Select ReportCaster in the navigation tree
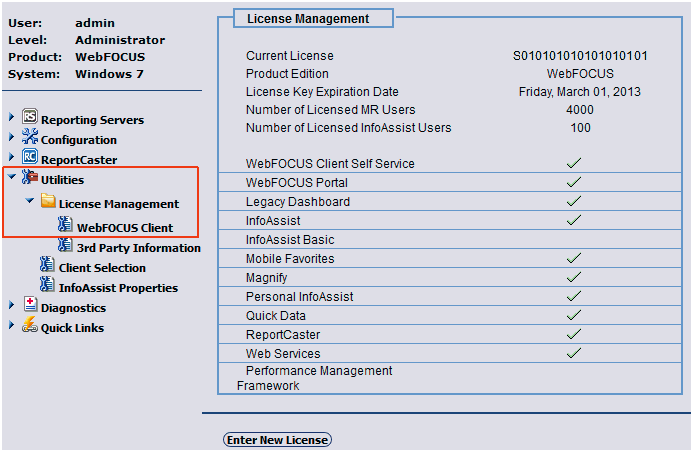 [x=79, y=160]
